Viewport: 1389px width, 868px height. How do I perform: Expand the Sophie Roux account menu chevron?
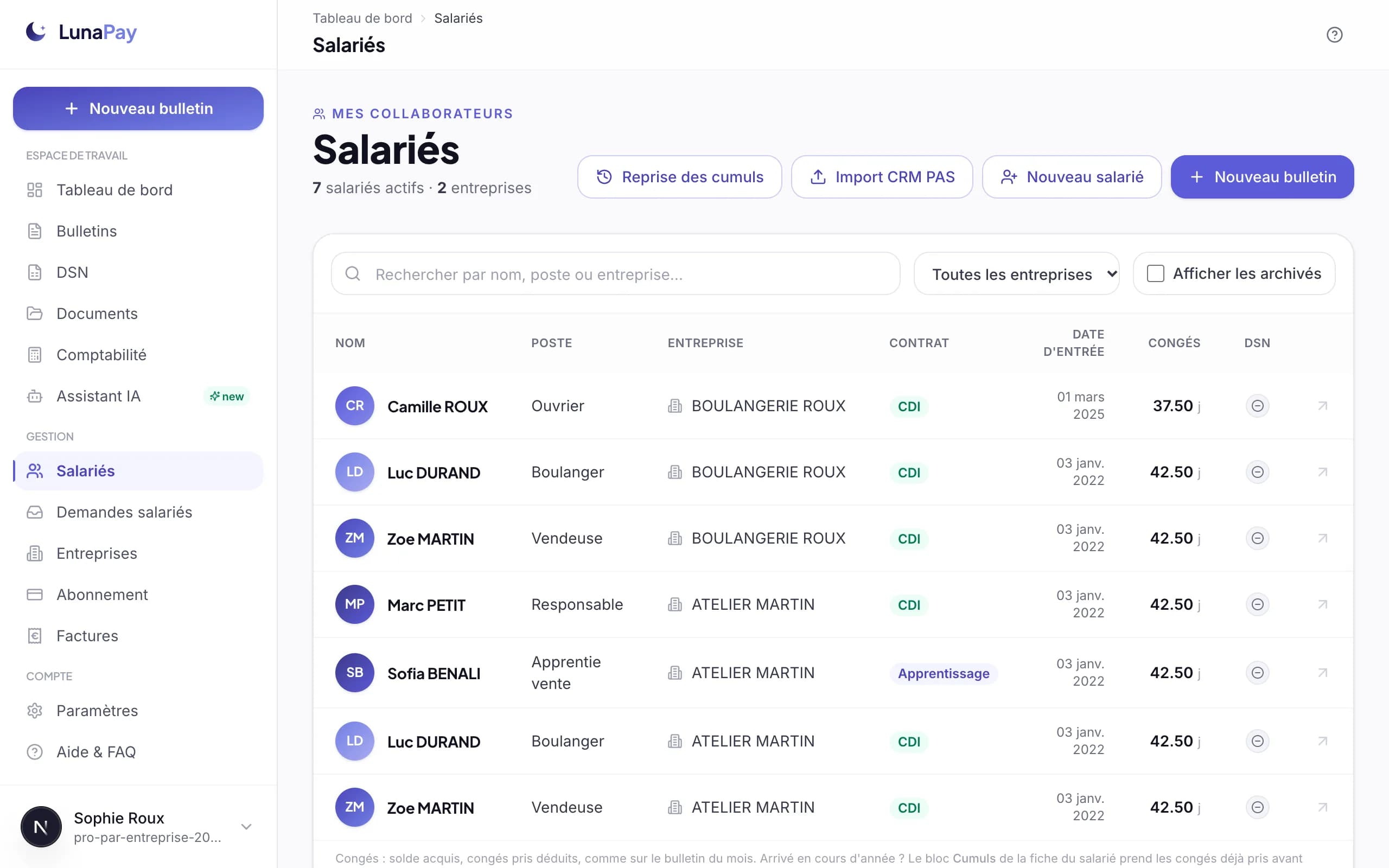(x=246, y=827)
